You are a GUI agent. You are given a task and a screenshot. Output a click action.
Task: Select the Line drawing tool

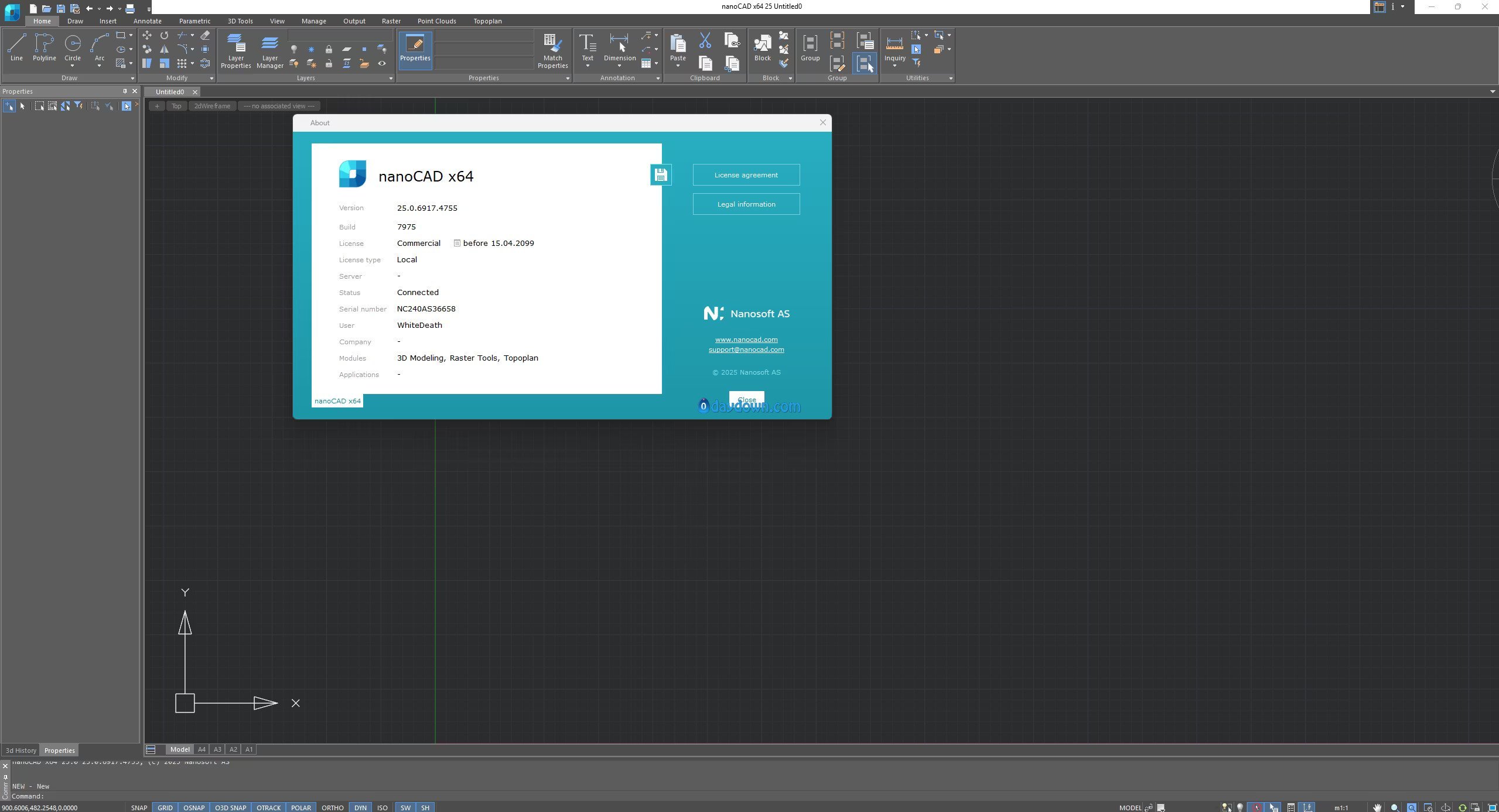[x=16, y=47]
